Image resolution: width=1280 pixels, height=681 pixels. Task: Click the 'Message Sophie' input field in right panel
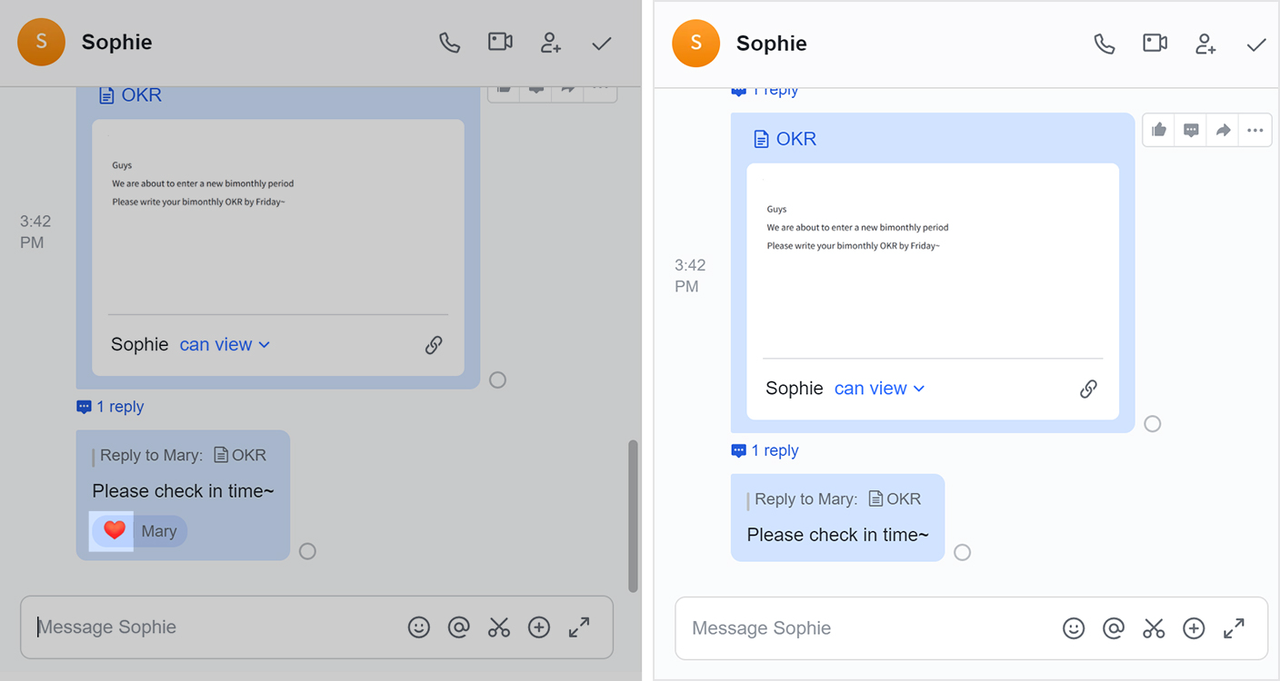pos(850,628)
